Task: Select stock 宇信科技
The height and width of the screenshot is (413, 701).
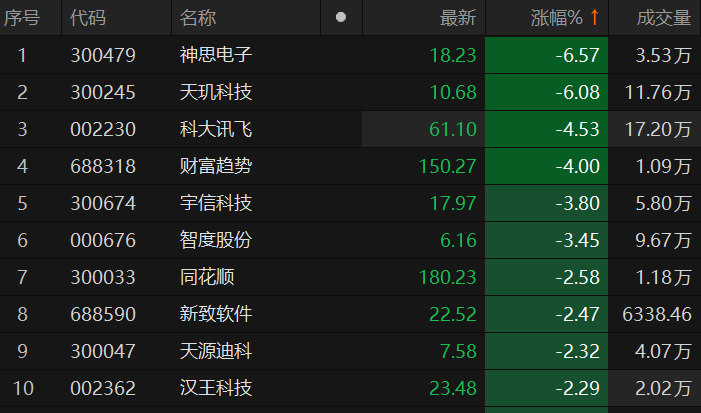Action: point(216,203)
